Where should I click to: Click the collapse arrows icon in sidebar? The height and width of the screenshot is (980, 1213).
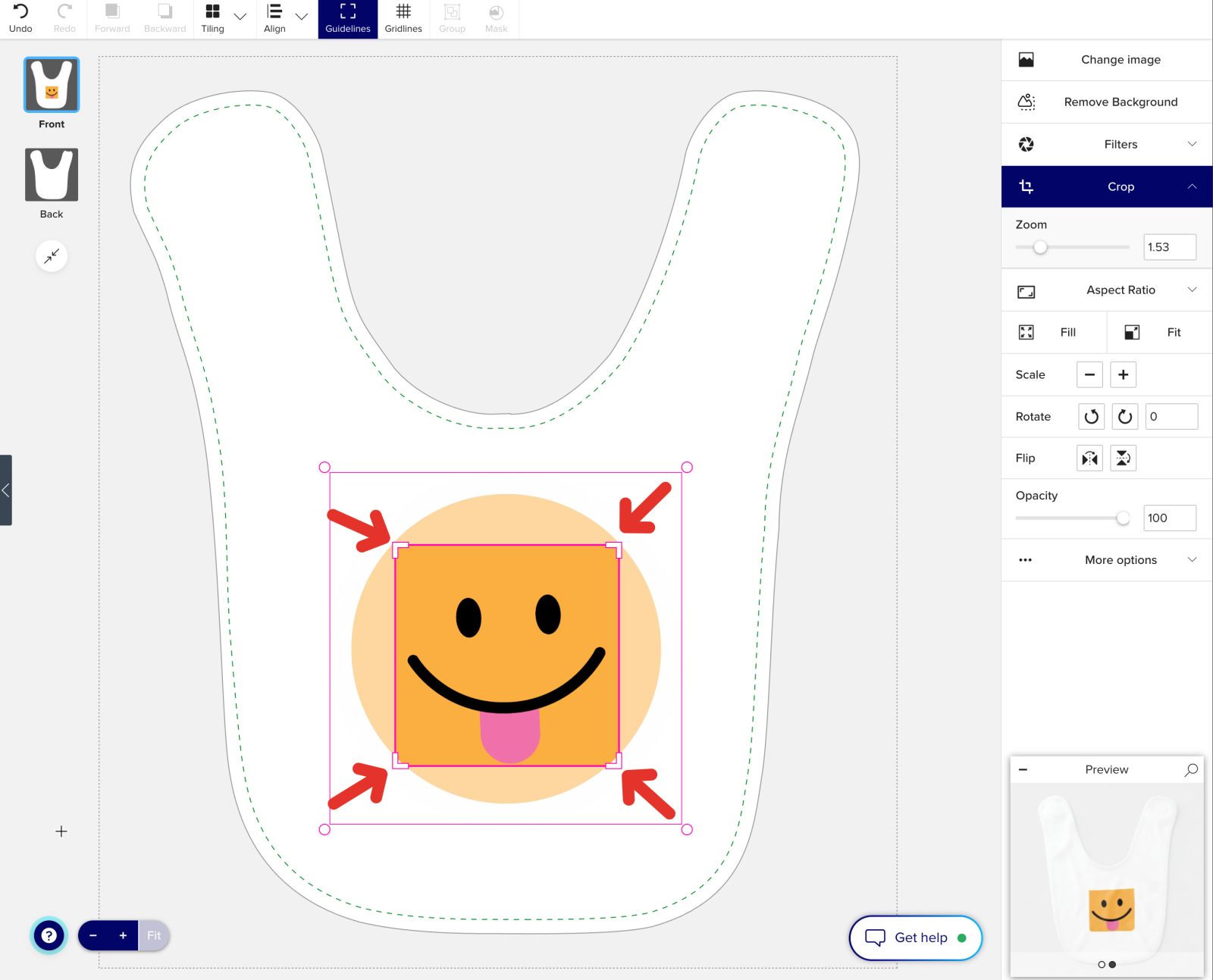click(x=52, y=256)
